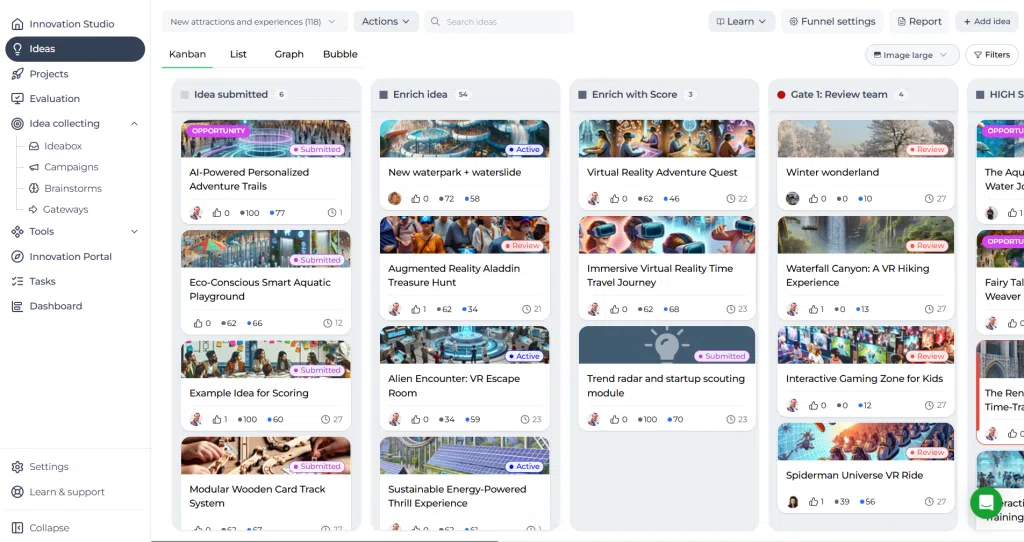The image size is (1024, 542).
Task: Open Funnel settings
Action: click(832, 22)
